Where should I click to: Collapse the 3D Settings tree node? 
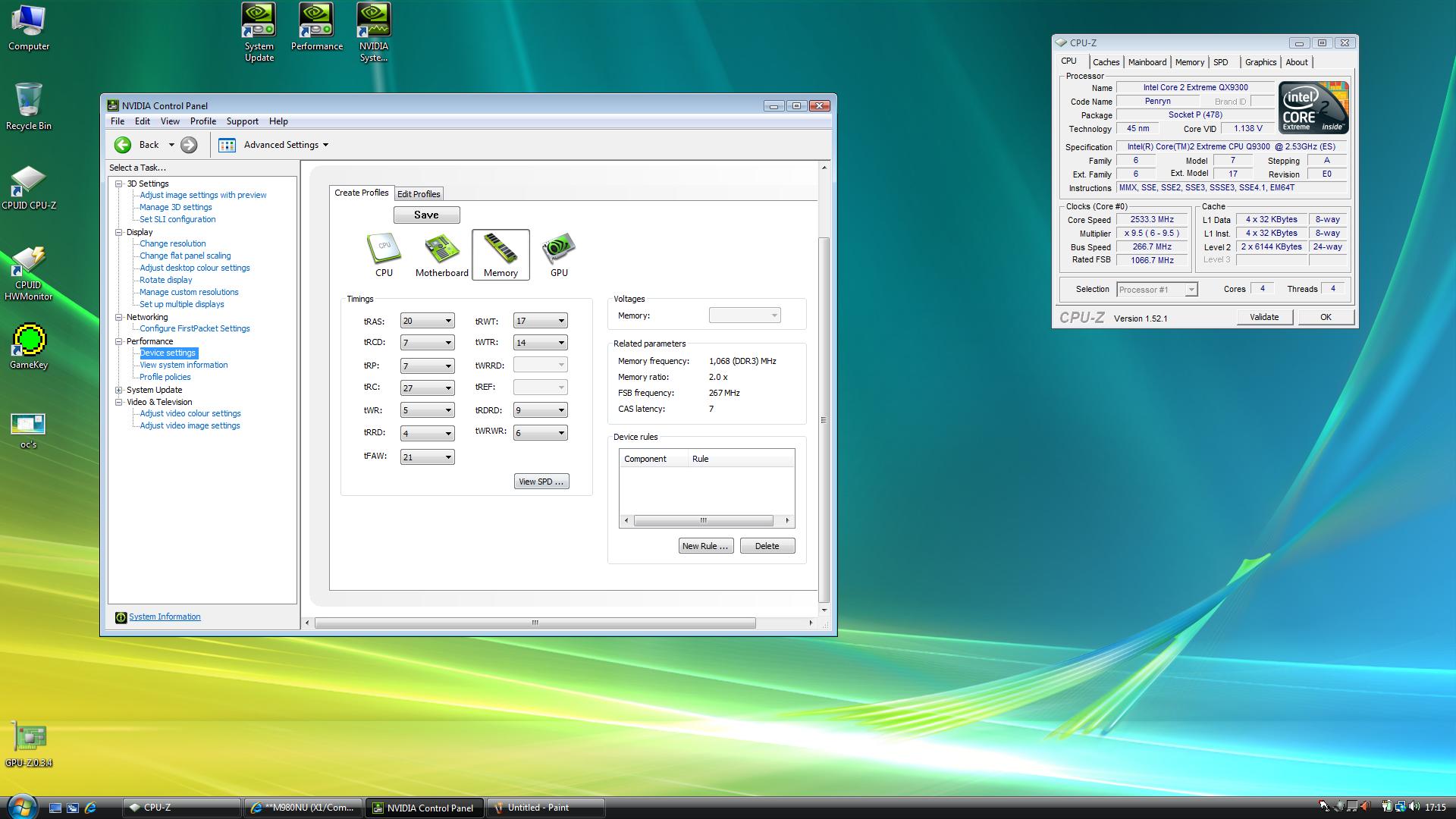coord(119,184)
